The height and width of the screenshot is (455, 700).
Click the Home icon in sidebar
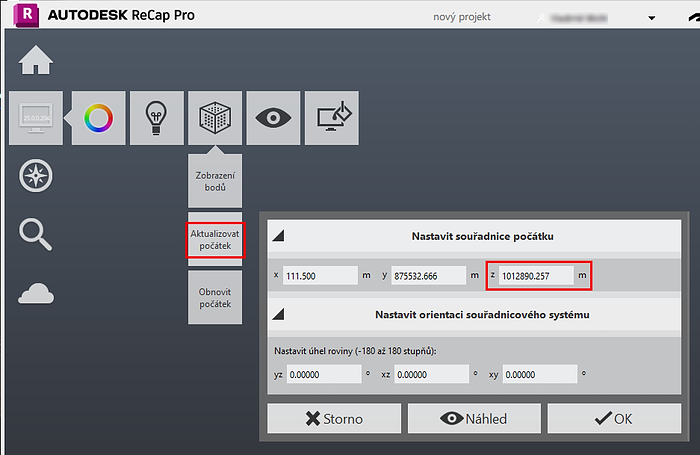[x=36, y=61]
